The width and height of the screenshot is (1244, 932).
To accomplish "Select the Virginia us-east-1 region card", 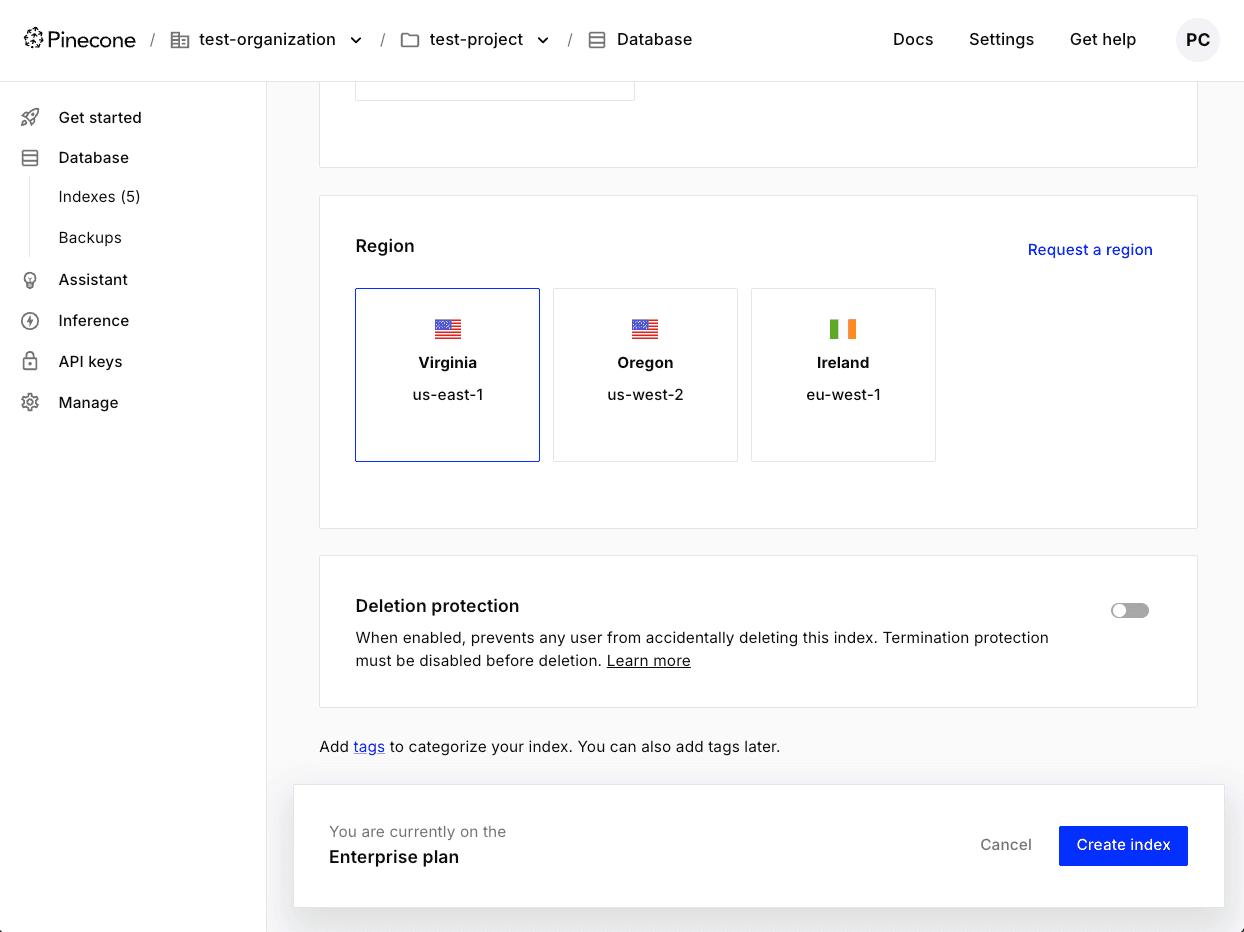I will [x=447, y=375].
